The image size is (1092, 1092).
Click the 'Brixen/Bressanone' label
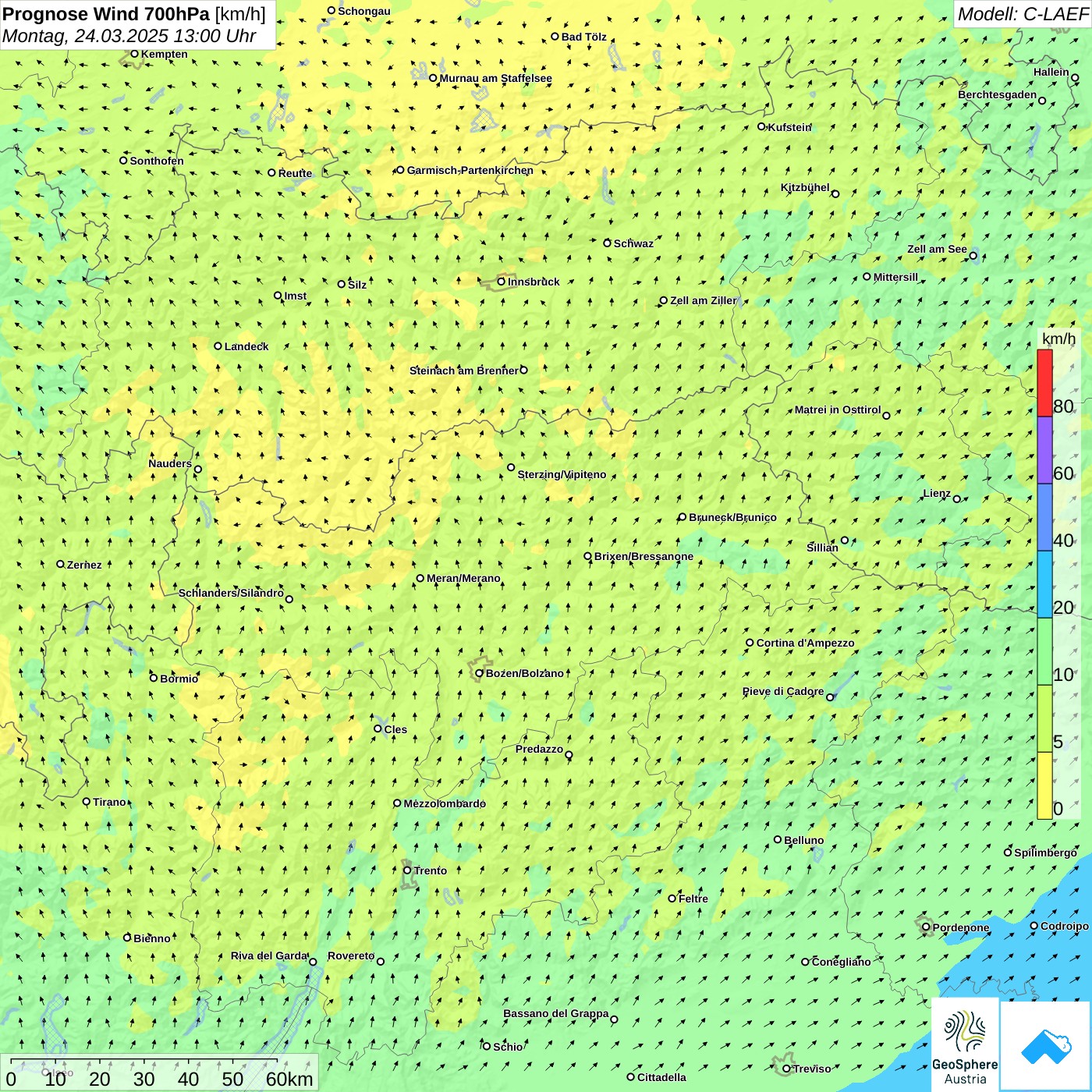644,556
